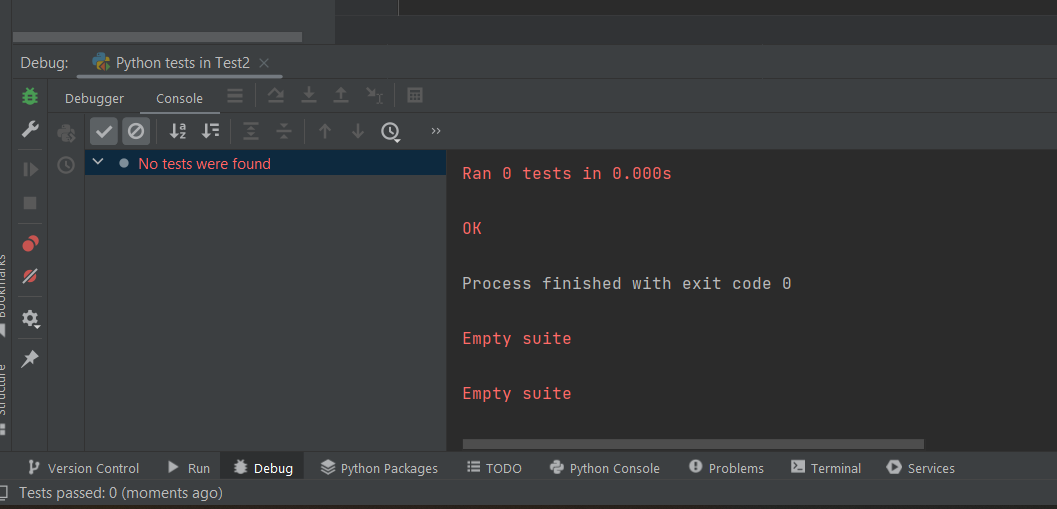Toggle Show Passed checkmark button
The image size is (1057, 509).
pos(104,131)
